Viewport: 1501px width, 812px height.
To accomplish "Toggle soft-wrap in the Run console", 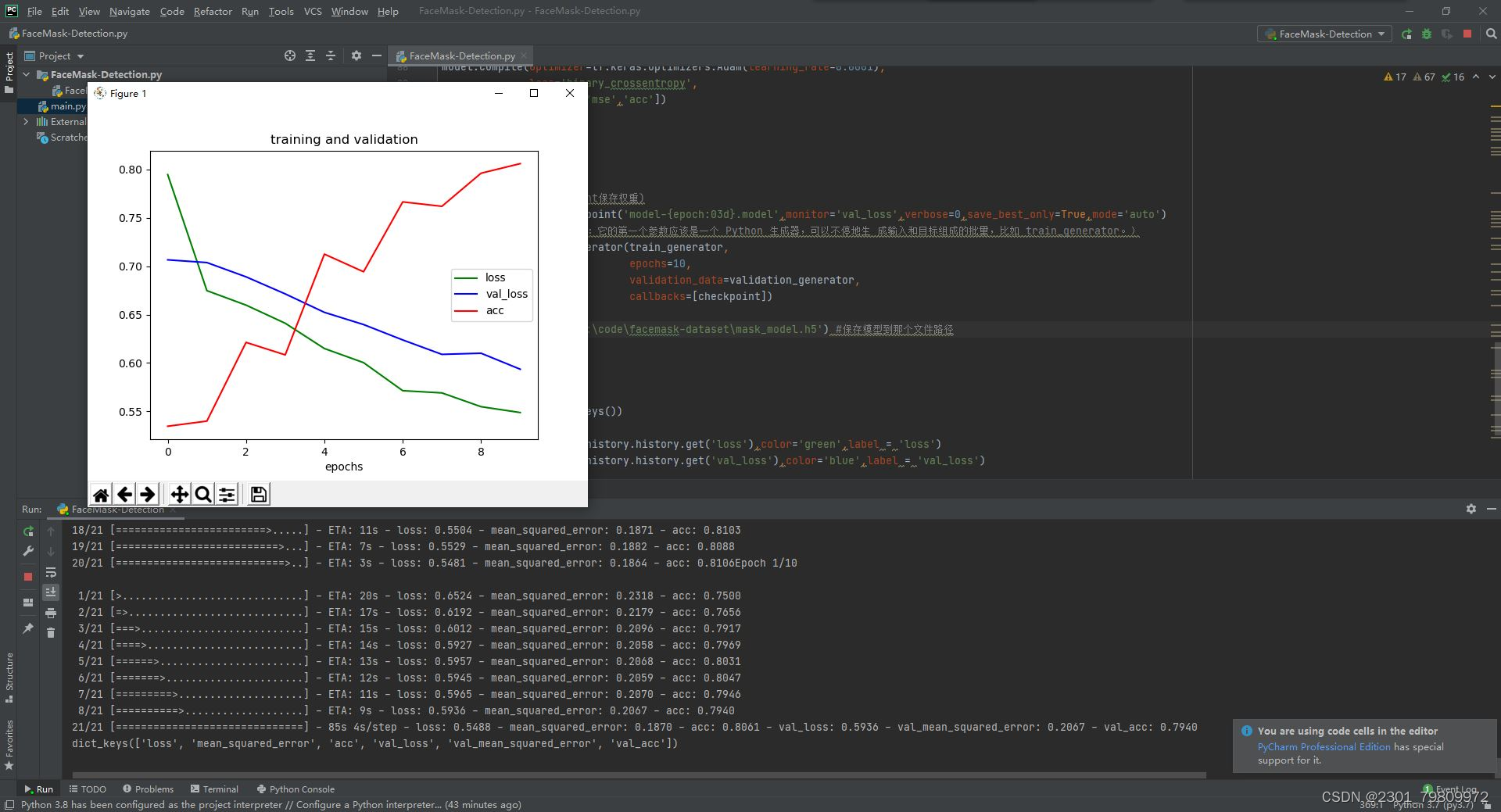I will point(51,572).
